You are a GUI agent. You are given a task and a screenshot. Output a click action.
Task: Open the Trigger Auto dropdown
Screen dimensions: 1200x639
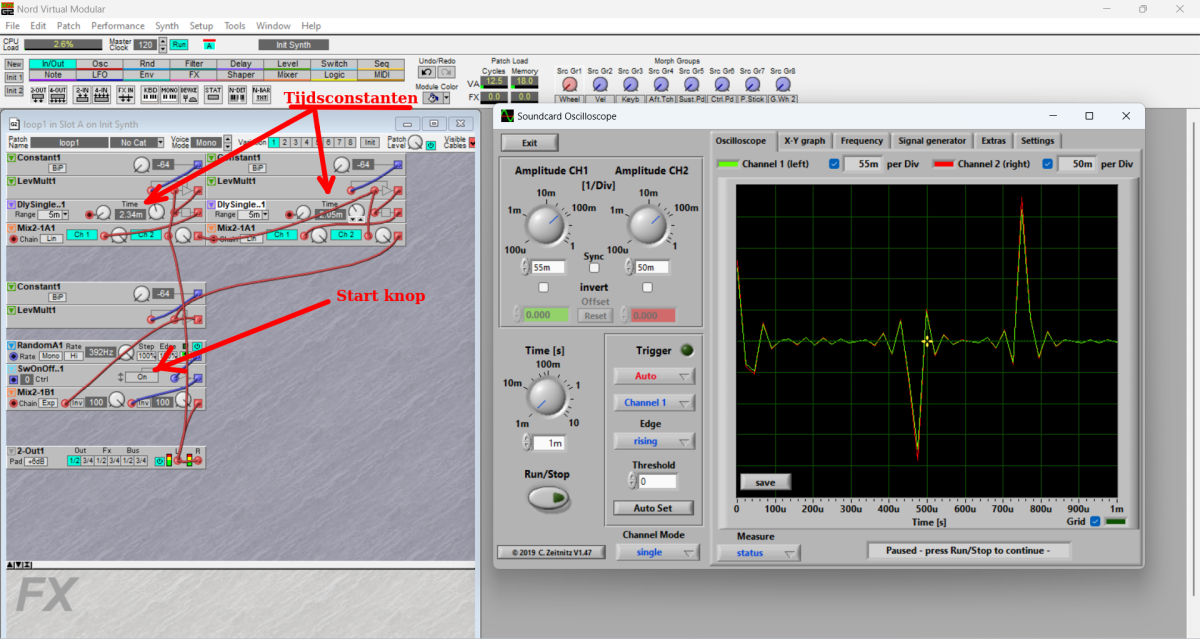[x=654, y=376]
